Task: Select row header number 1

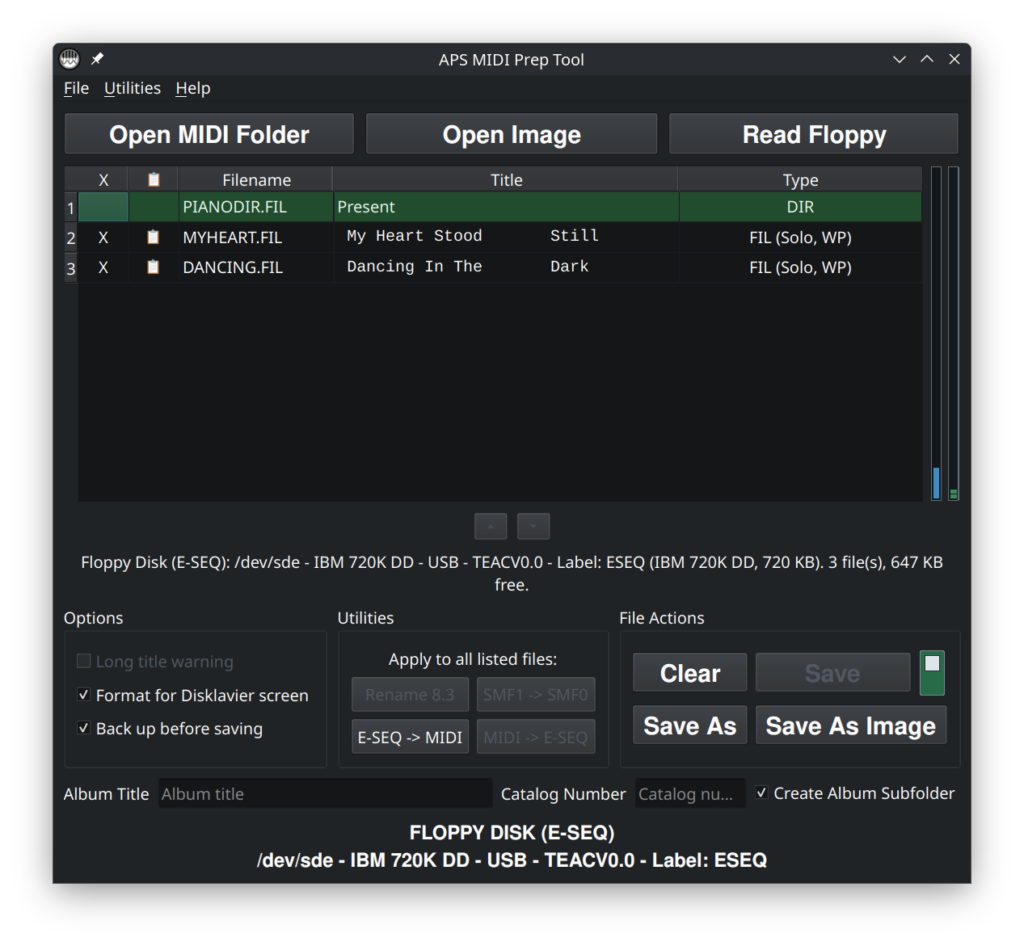Action: tap(71, 208)
